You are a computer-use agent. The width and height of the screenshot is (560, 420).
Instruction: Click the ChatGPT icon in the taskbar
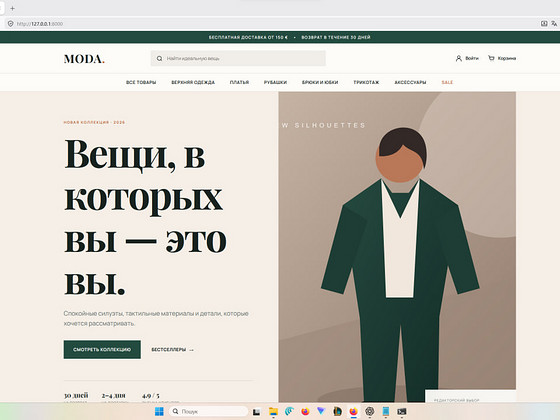point(370,411)
